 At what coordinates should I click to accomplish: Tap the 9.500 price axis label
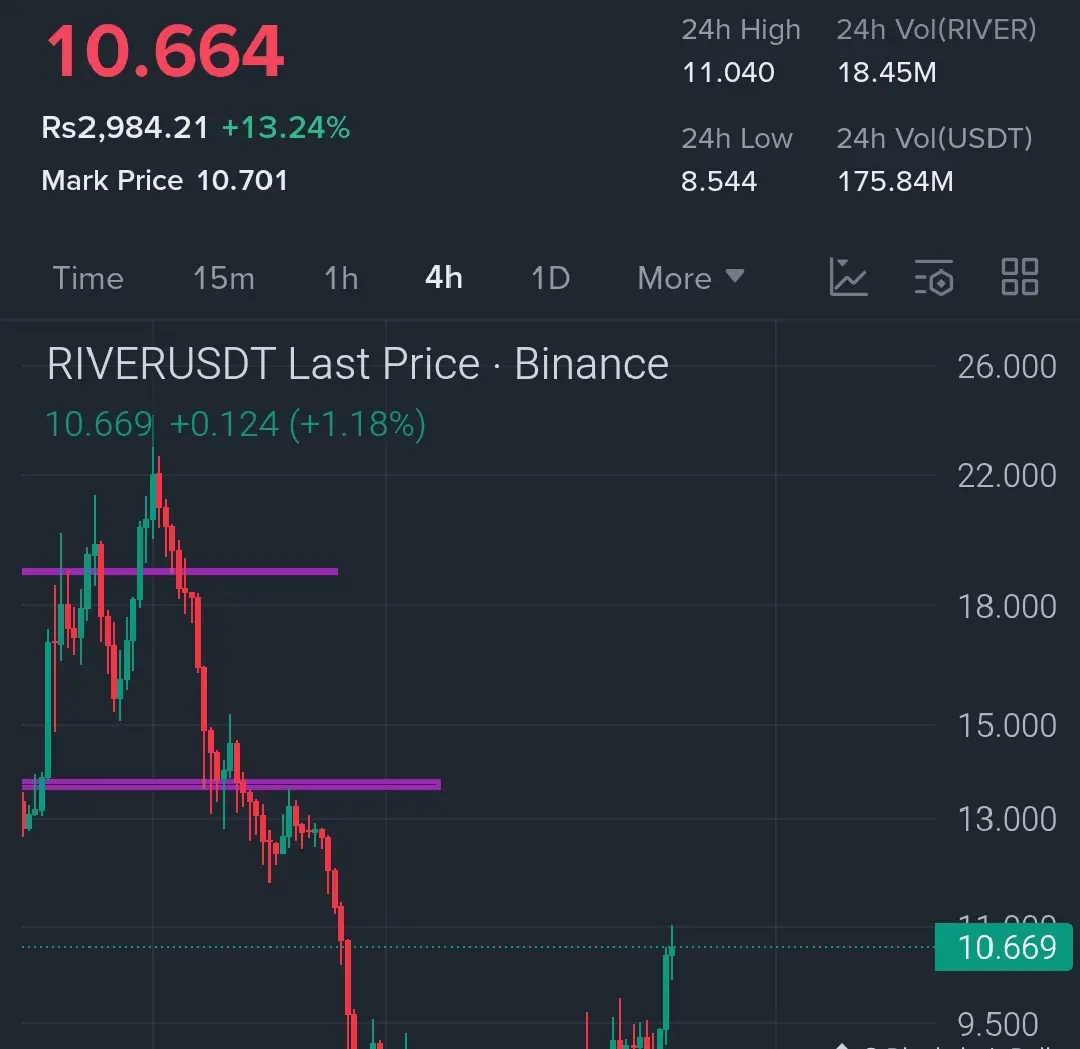point(997,1024)
